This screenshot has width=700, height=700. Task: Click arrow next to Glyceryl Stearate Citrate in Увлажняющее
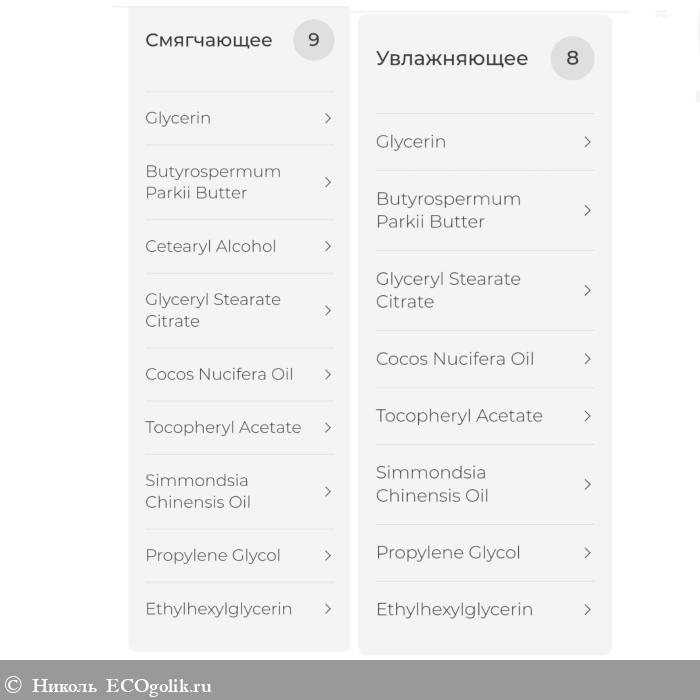tap(587, 290)
